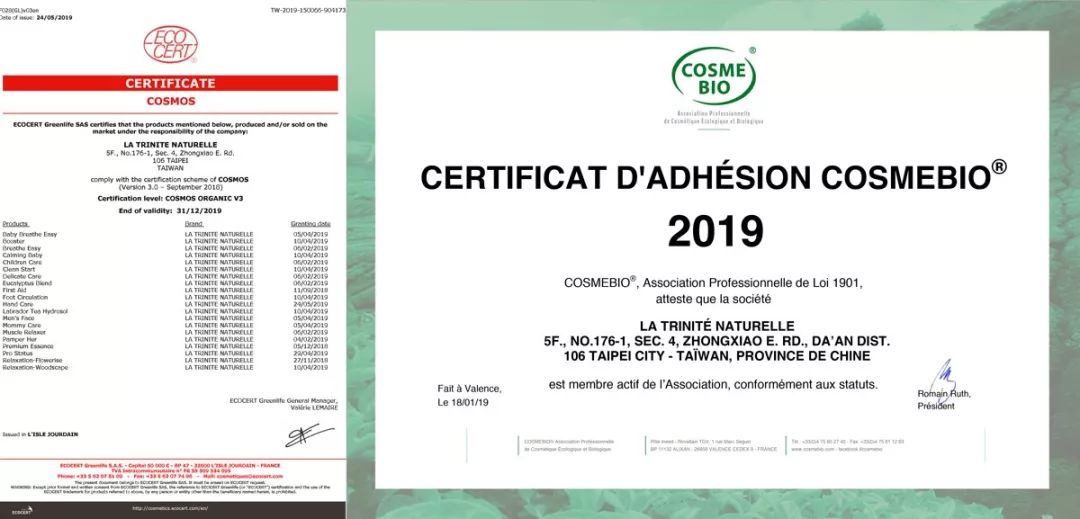The image size is (1080, 519).
Task: Click the 24/05/2019 granting date for Hand Care
Action: [x=311, y=304]
